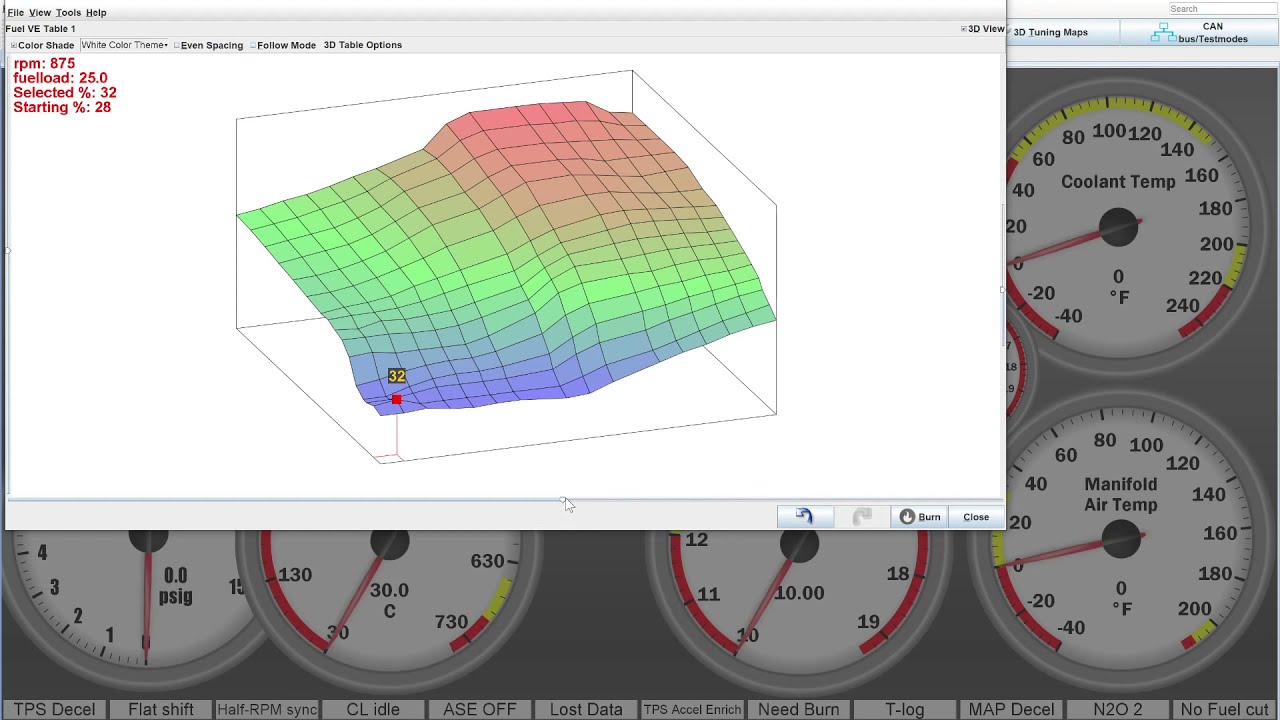Click the rpm: 875 readout
The image size is (1280, 720).
pos(44,63)
